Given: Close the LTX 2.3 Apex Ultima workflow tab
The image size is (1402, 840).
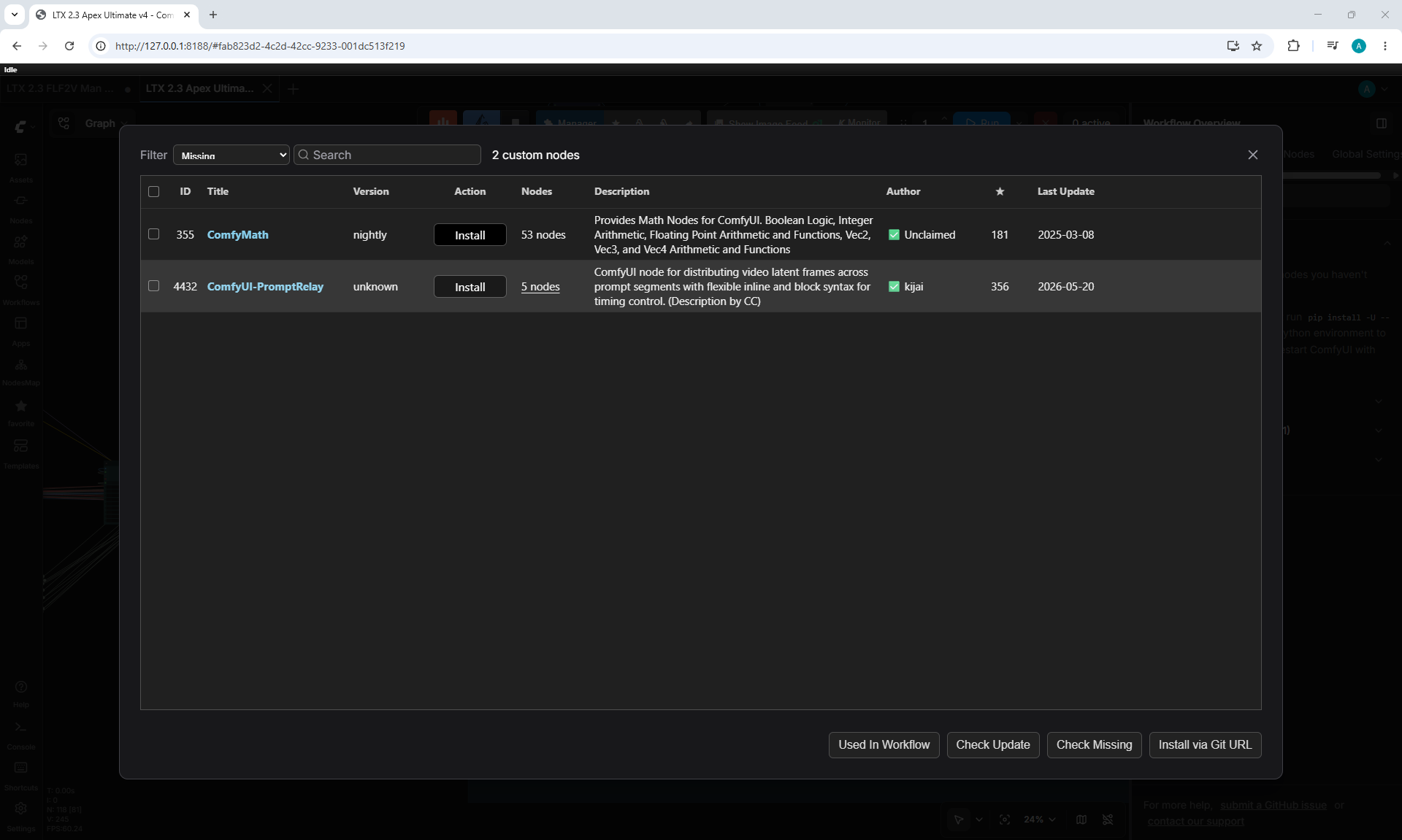Looking at the screenshot, I should [268, 88].
